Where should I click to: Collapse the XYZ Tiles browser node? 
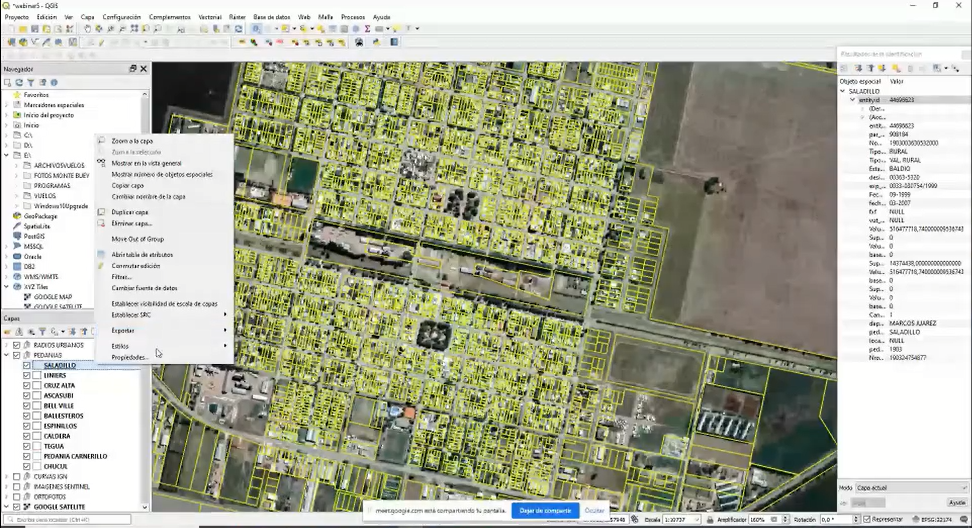(x=7, y=287)
